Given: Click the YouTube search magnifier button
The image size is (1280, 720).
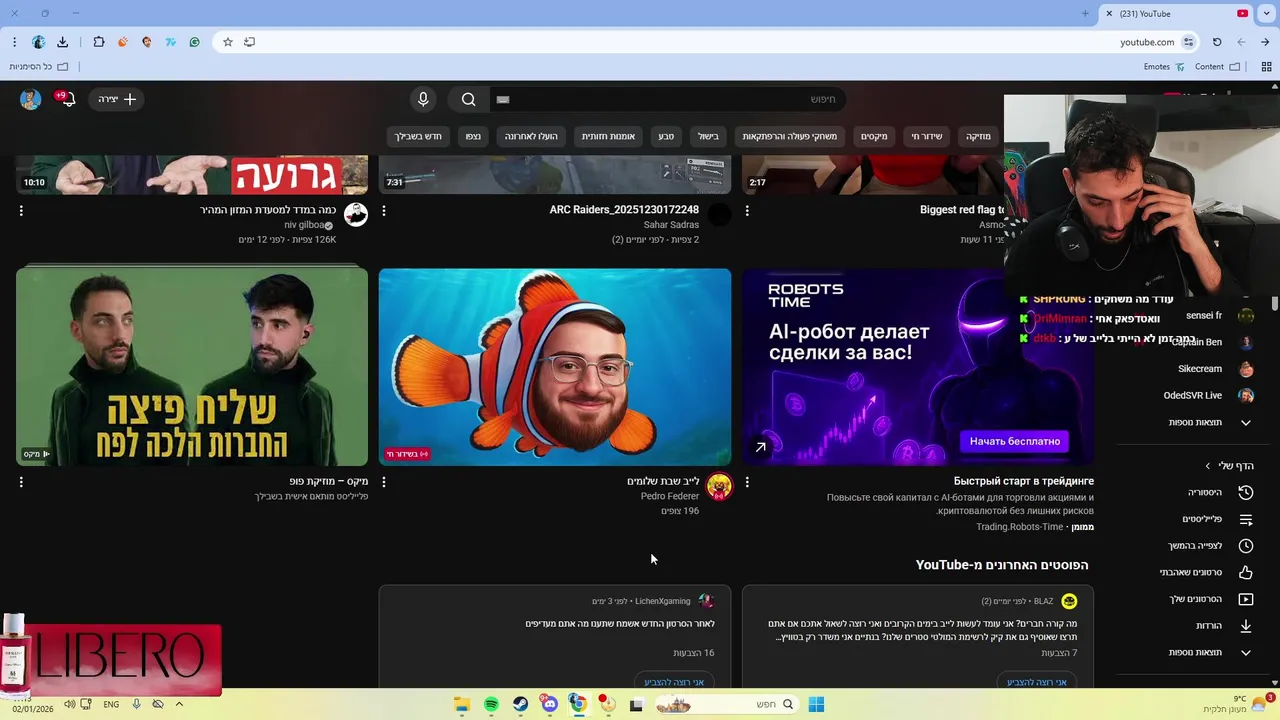Looking at the screenshot, I should (x=468, y=99).
